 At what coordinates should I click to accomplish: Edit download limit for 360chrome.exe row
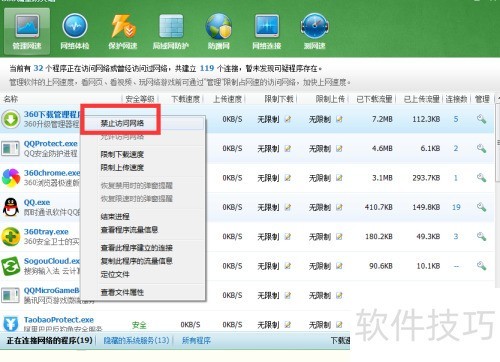pos(288,178)
